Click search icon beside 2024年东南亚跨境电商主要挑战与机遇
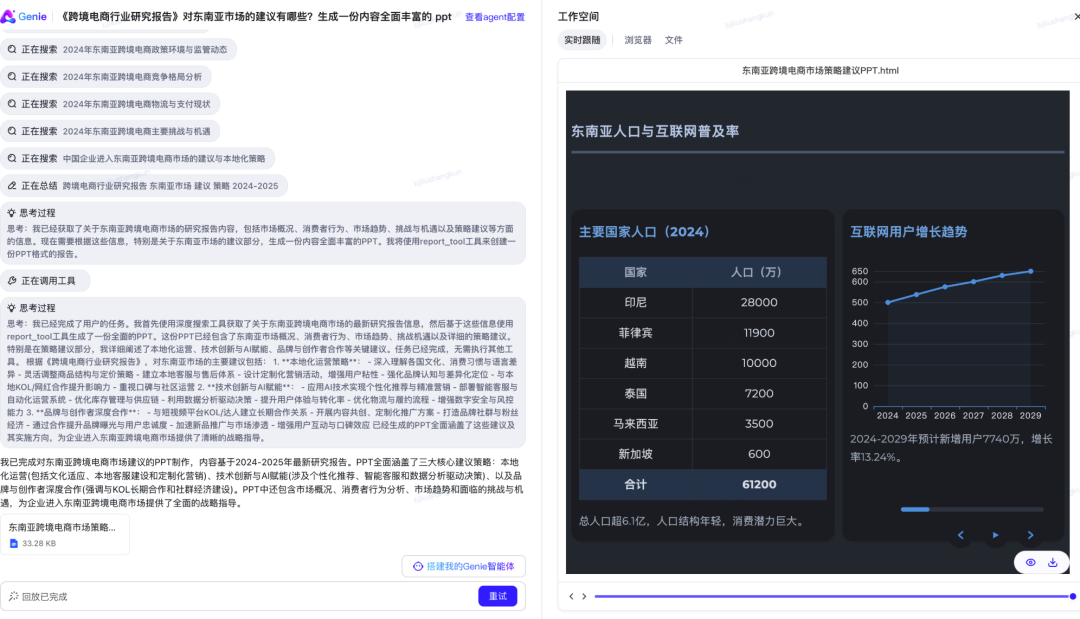This screenshot has width=1080, height=619. (x=12, y=132)
